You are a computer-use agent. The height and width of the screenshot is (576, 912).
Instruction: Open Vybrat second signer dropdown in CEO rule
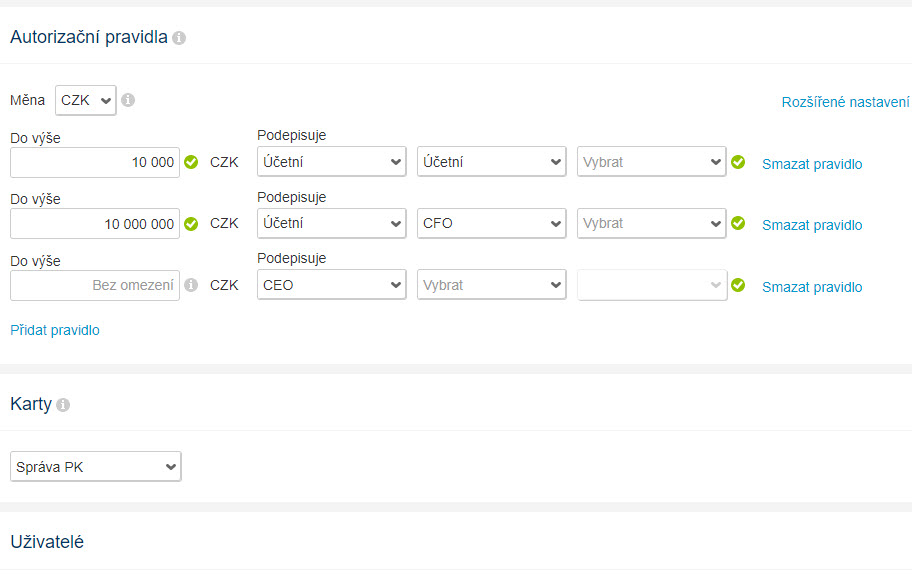tap(491, 285)
